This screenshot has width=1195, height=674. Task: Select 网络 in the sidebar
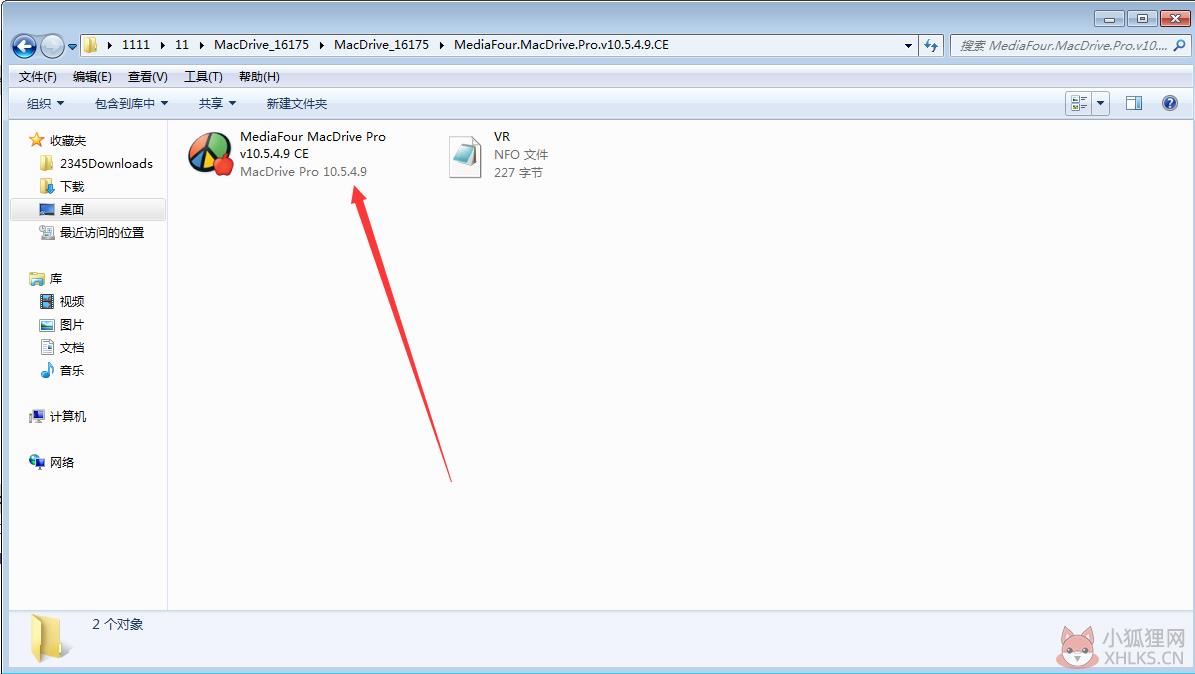(62, 462)
